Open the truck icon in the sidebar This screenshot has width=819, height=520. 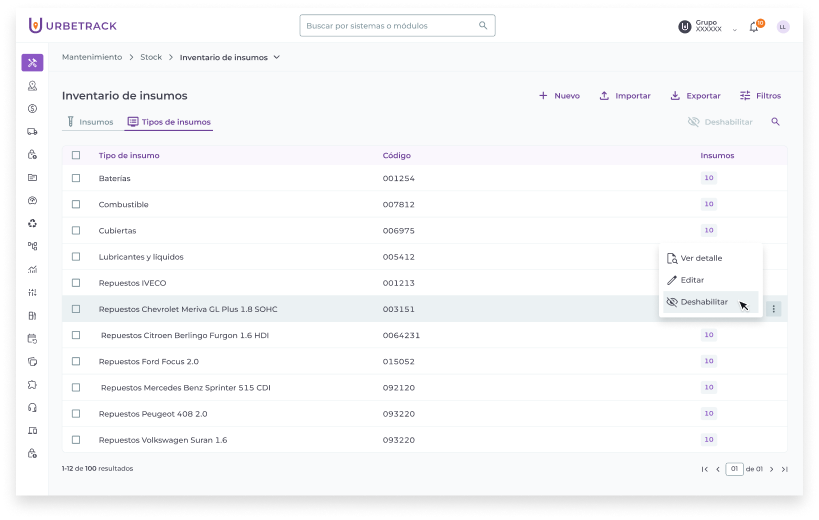pos(32,131)
